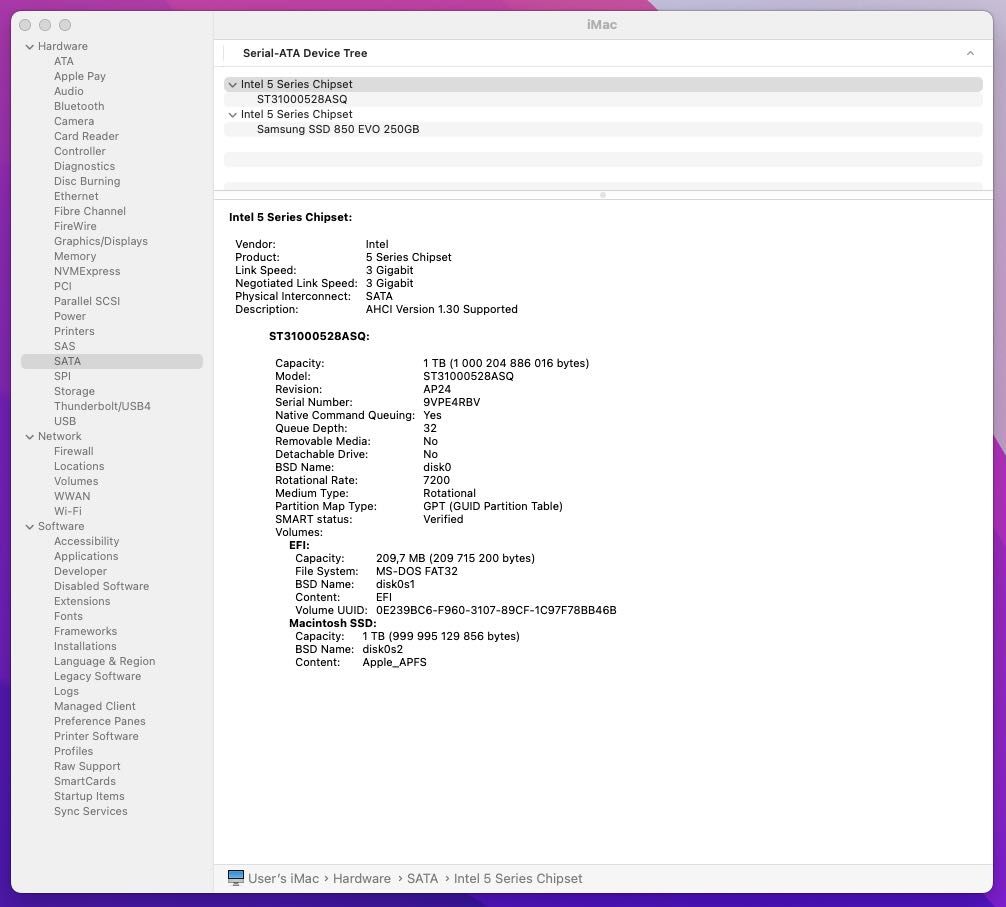Screen dimensions: 1006x907
Task: Select Bluetooth in the sidebar
Action: click(x=79, y=106)
